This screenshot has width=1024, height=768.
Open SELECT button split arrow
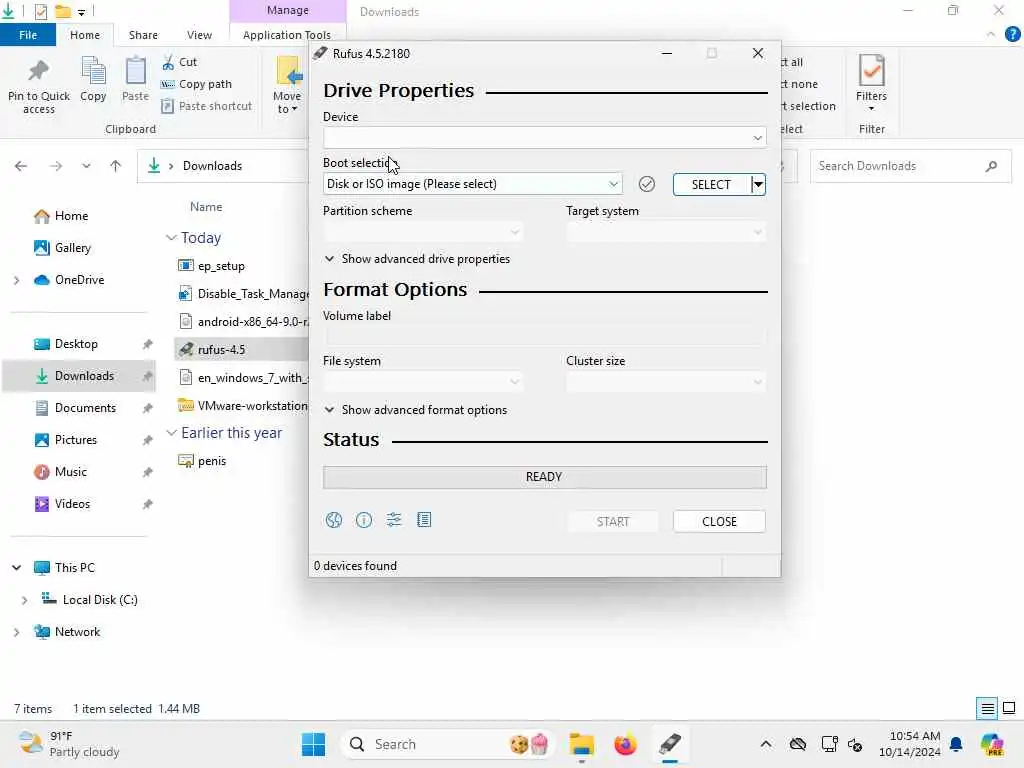tap(758, 185)
